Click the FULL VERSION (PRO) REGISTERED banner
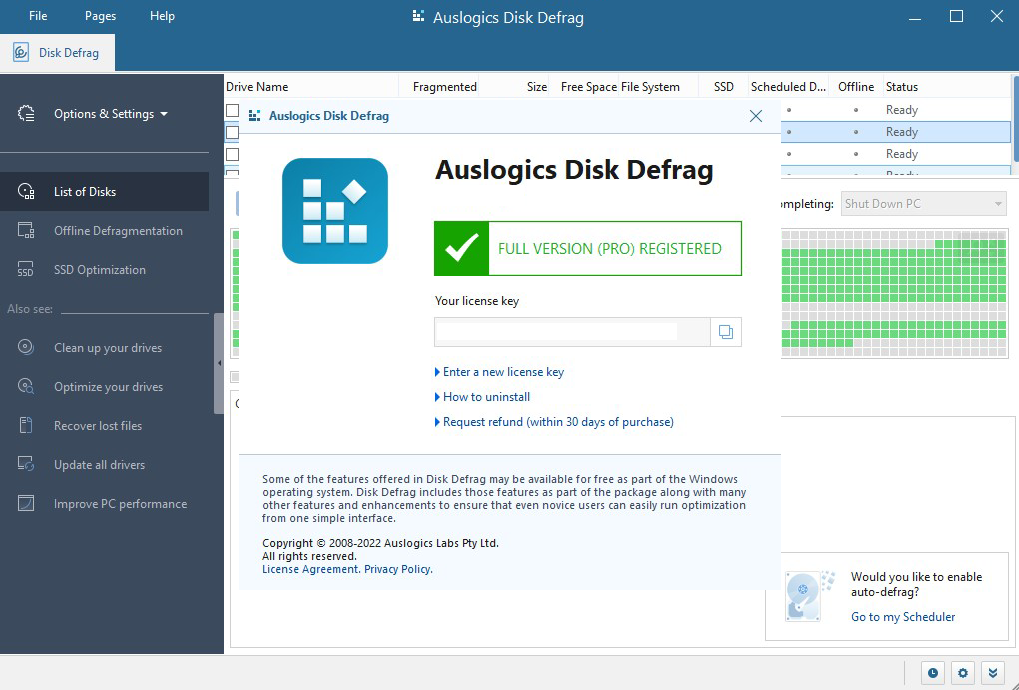 pos(587,248)
